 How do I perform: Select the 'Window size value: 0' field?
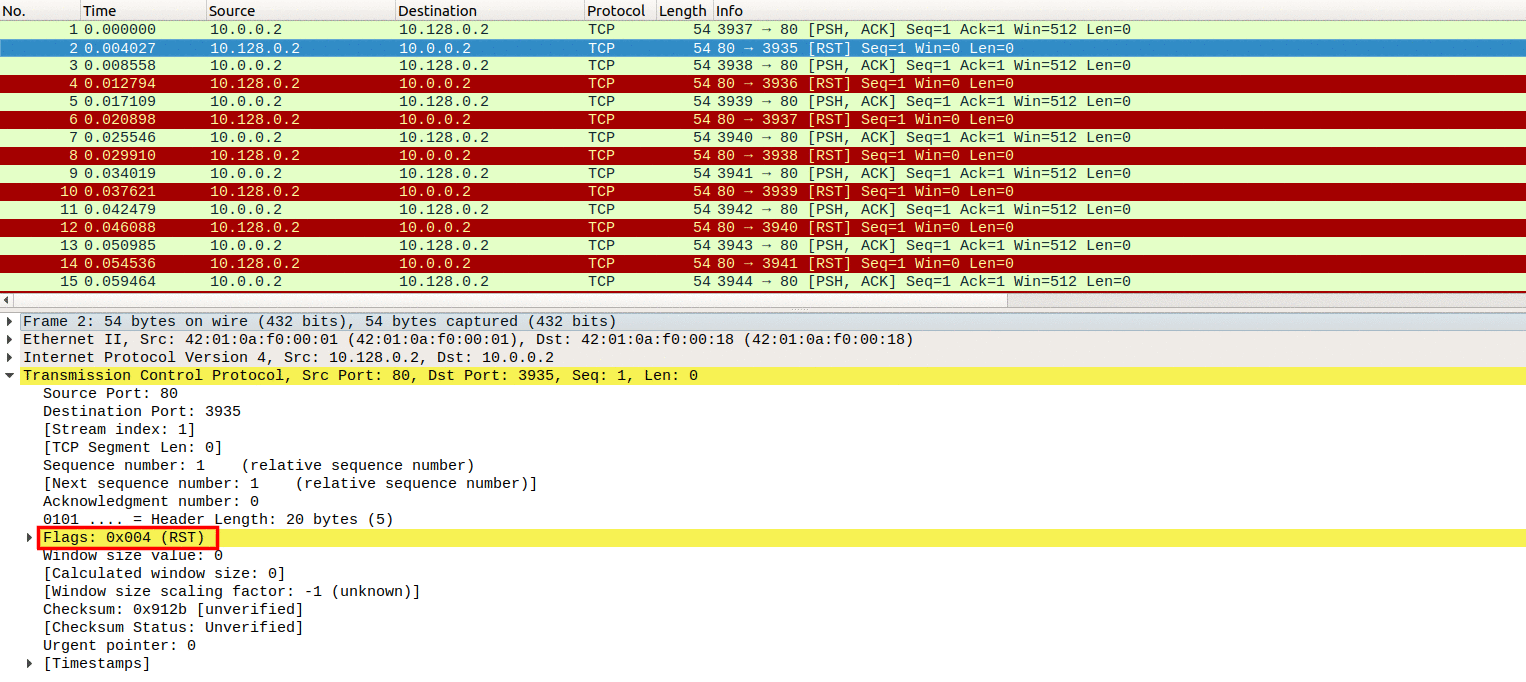coord(133,556)
